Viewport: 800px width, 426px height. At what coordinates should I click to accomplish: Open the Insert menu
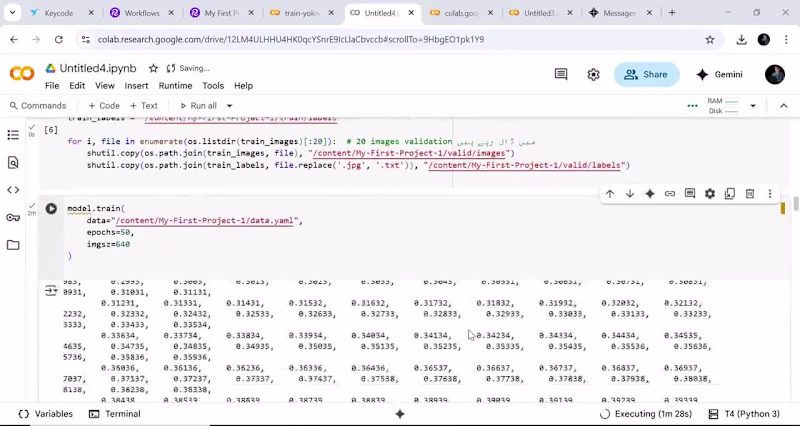pos(136,86)
